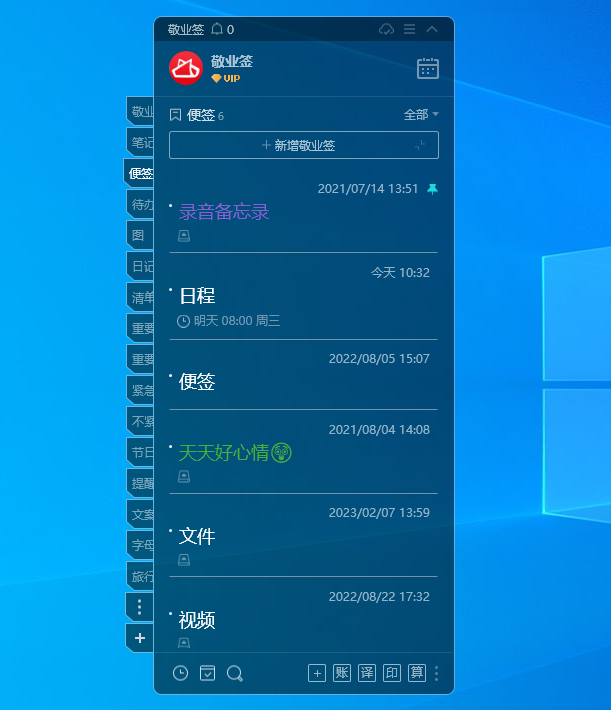
Task: Switch to the 敬业 side tab
Action: 141,111
